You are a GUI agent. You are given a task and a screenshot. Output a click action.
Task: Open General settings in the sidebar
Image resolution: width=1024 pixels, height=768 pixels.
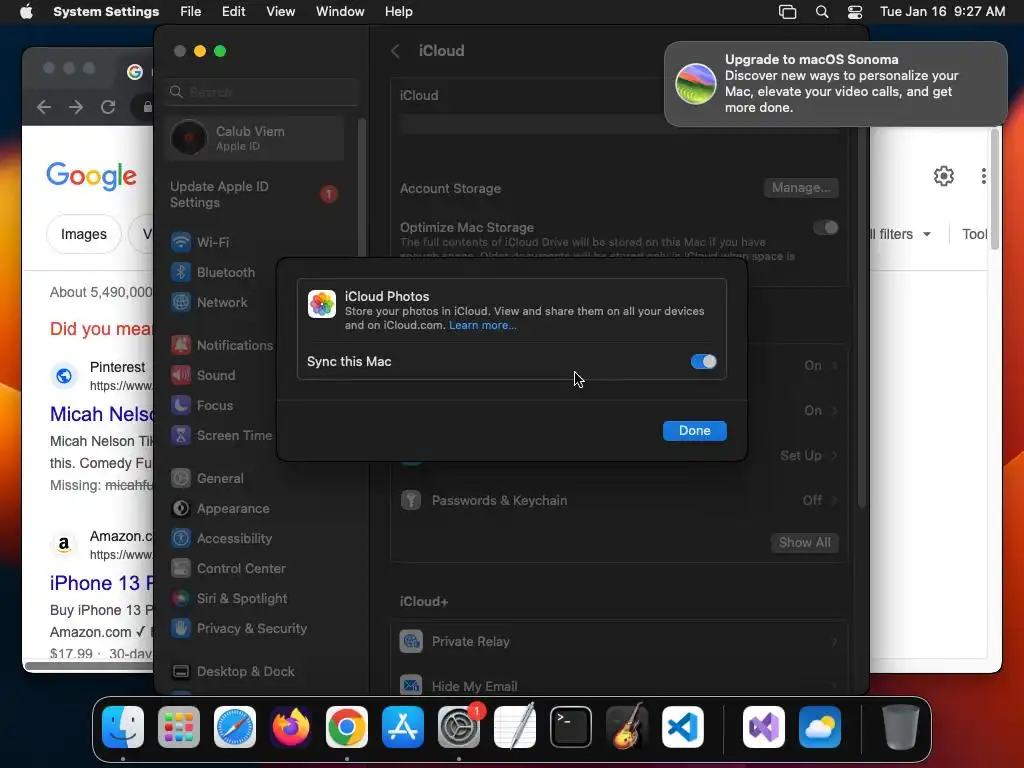(x=256, y=479)
